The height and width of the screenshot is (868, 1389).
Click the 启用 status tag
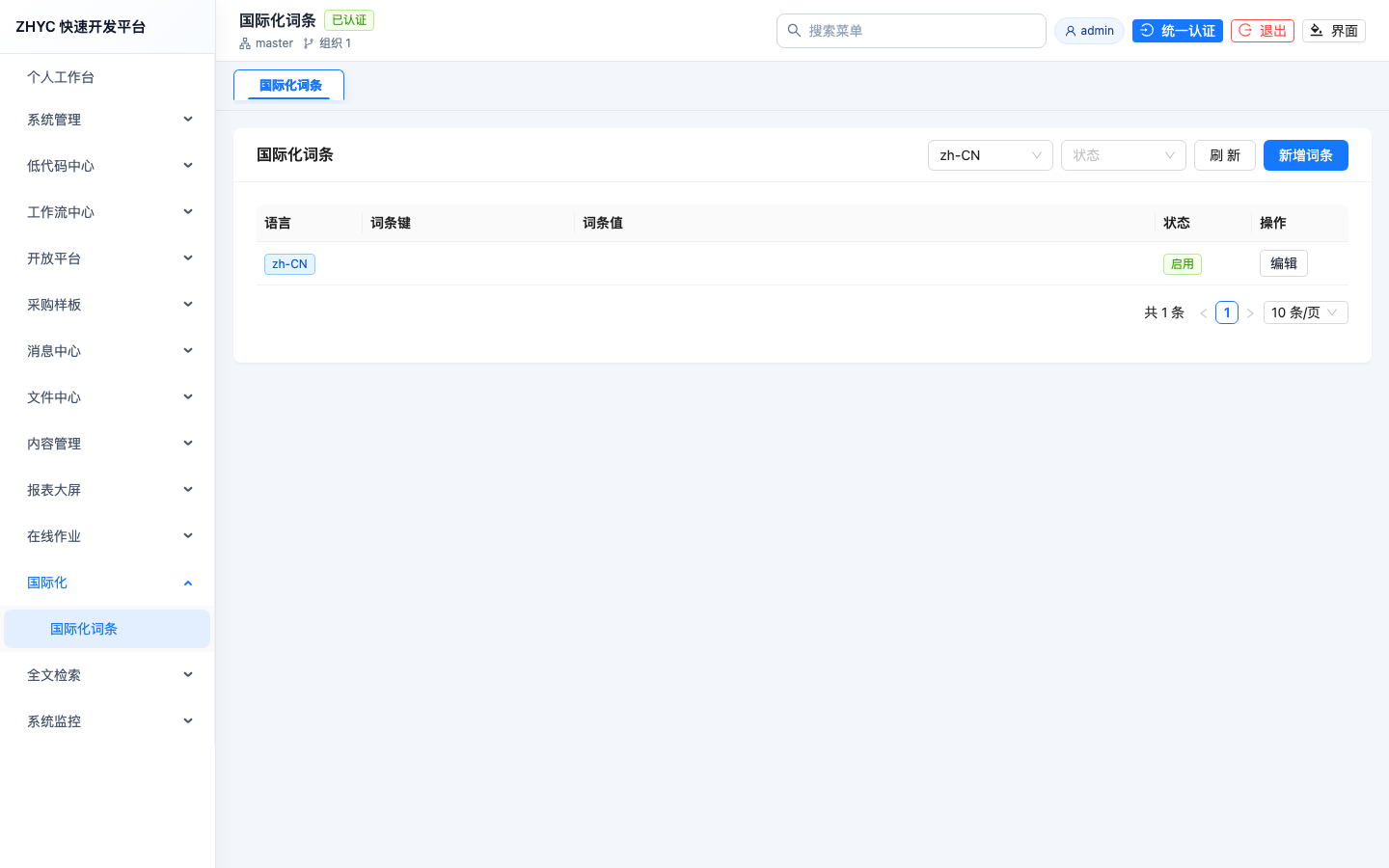pos(1182,264)
